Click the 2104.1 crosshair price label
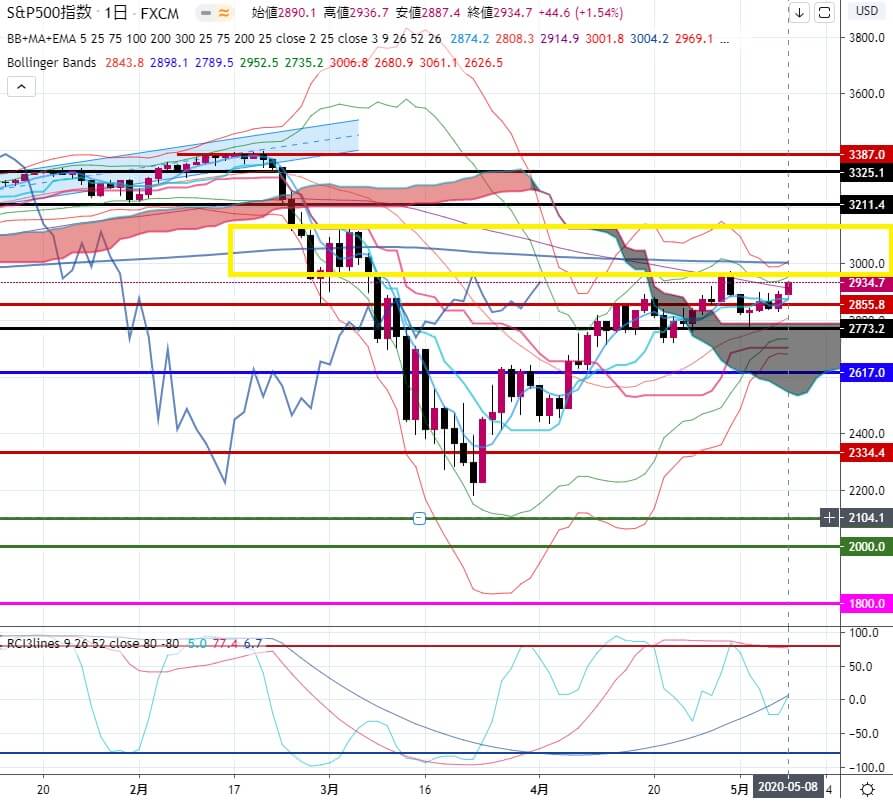 [x=866, y=518]
